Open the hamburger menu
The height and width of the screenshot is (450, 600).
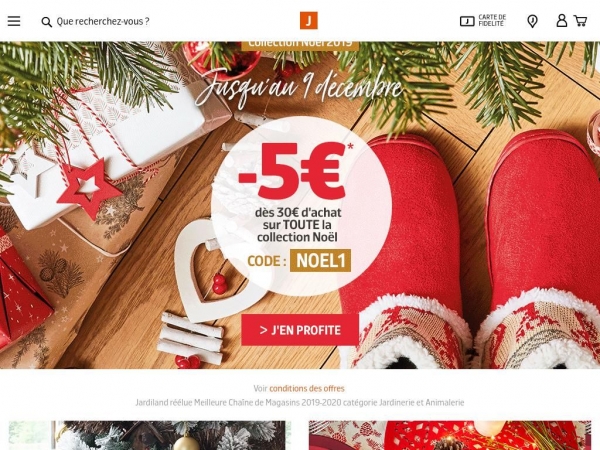[x=14, y=21]
